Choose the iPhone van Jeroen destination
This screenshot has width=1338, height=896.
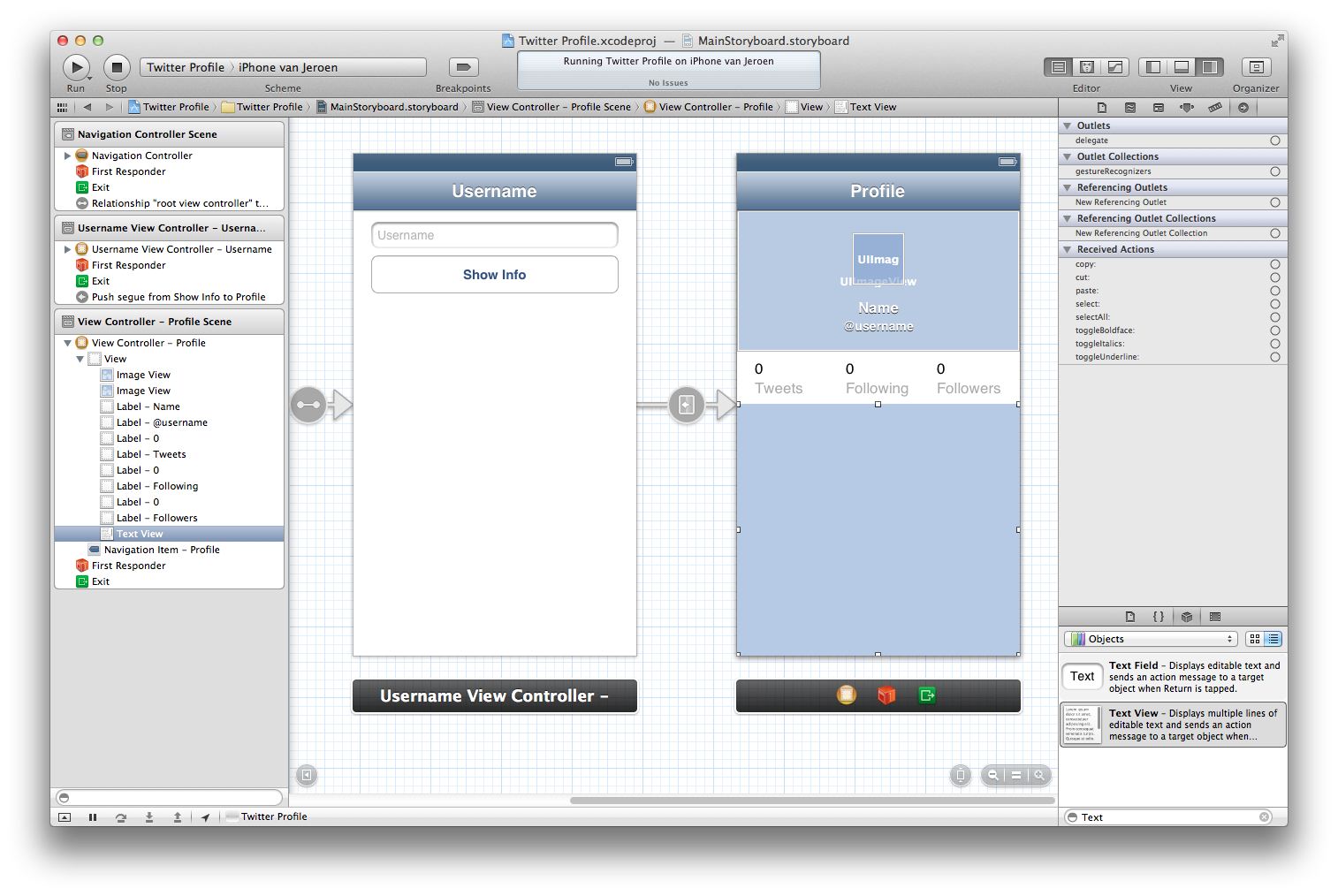point(288,67)
